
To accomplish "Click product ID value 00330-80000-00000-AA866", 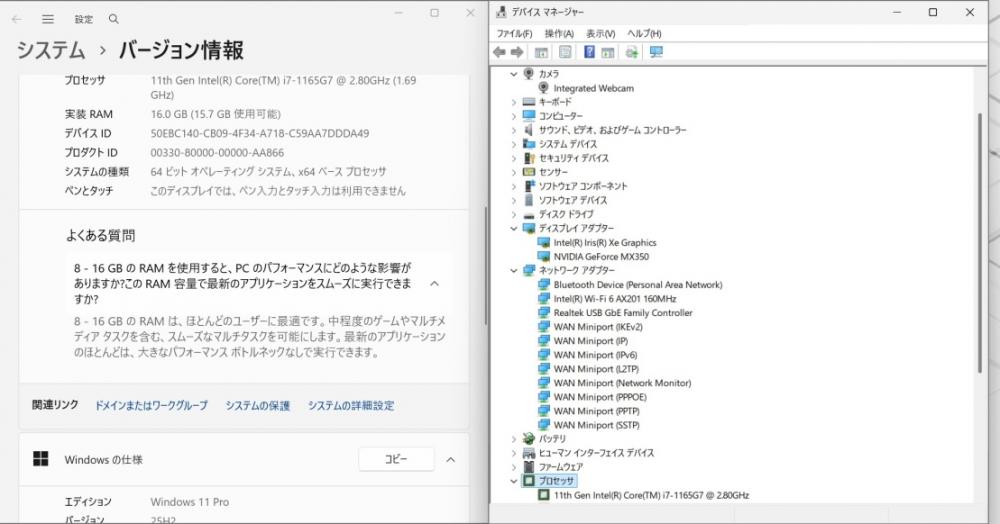I will pyautogui.click(x=217, y=152).
